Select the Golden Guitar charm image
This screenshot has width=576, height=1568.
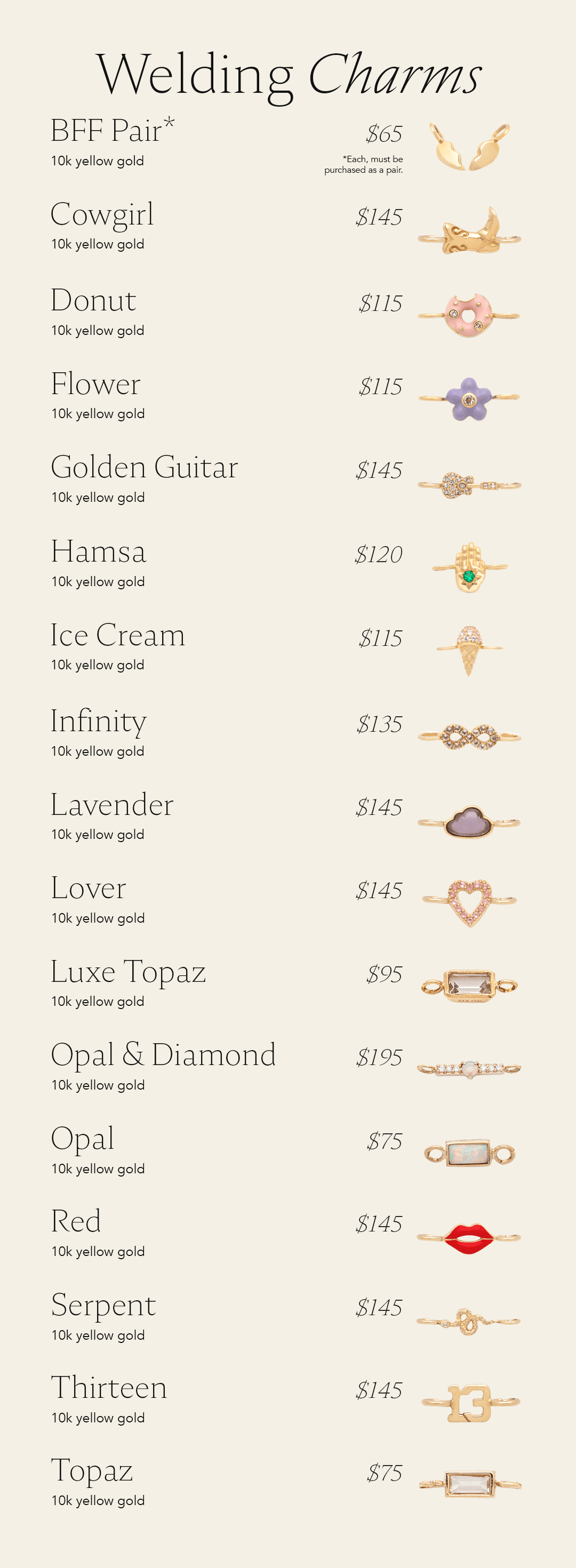tap(469, 485)
